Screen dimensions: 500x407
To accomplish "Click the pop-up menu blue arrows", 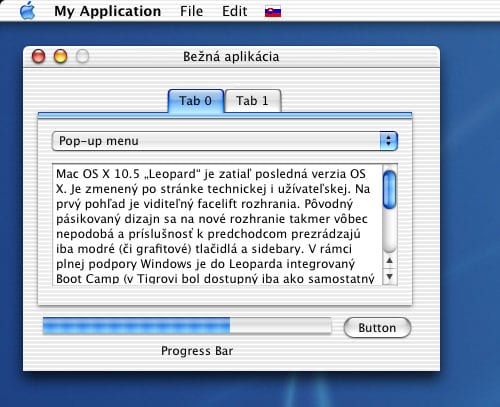I will [x=389, y=141].
